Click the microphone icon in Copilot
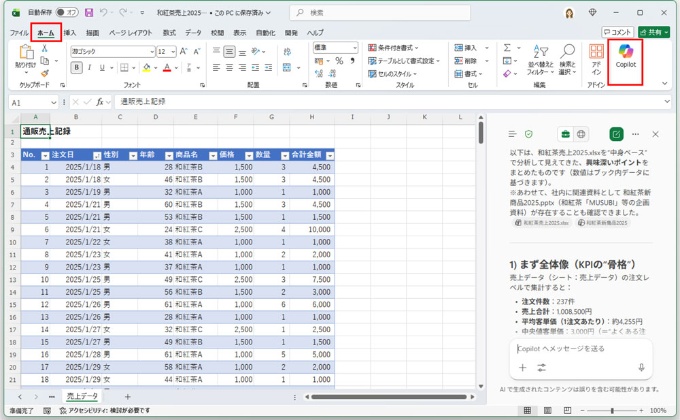Image resolution: width=680 pixels, height=420 pixels. click(x=641, y=368)
